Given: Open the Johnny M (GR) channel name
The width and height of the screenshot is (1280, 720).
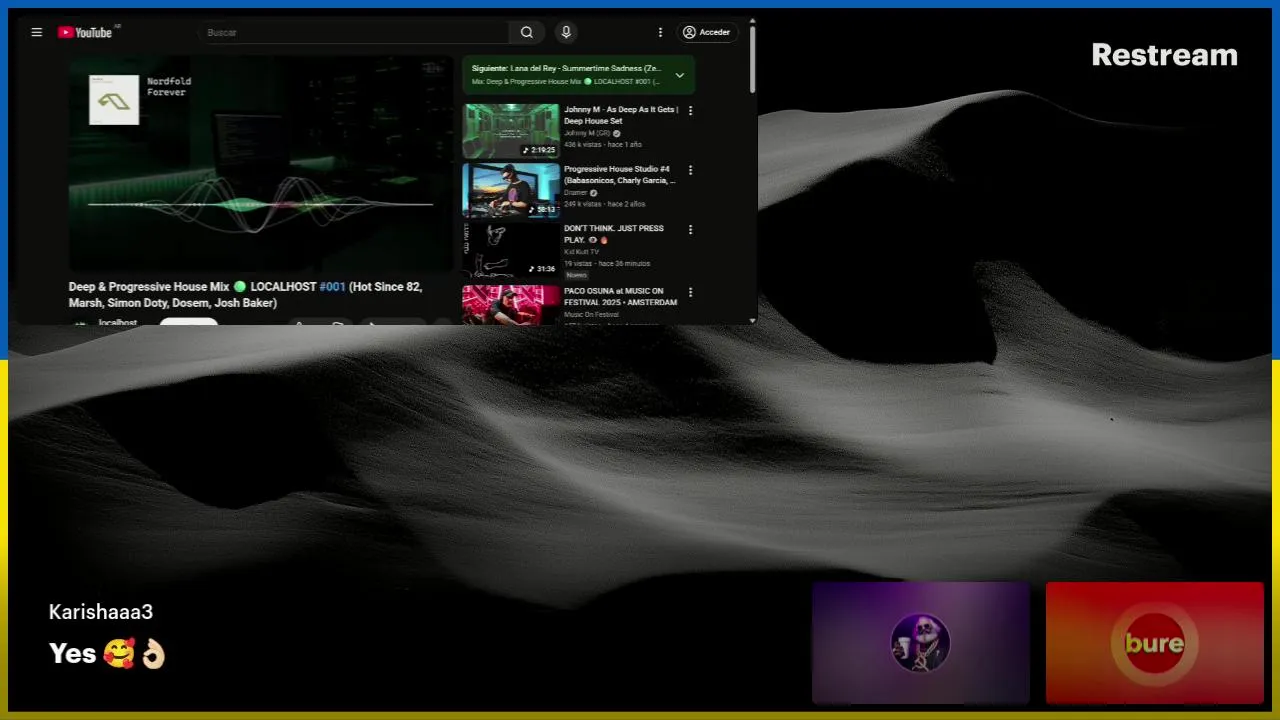Looking at the screenshot, I should tap(587, 133).
